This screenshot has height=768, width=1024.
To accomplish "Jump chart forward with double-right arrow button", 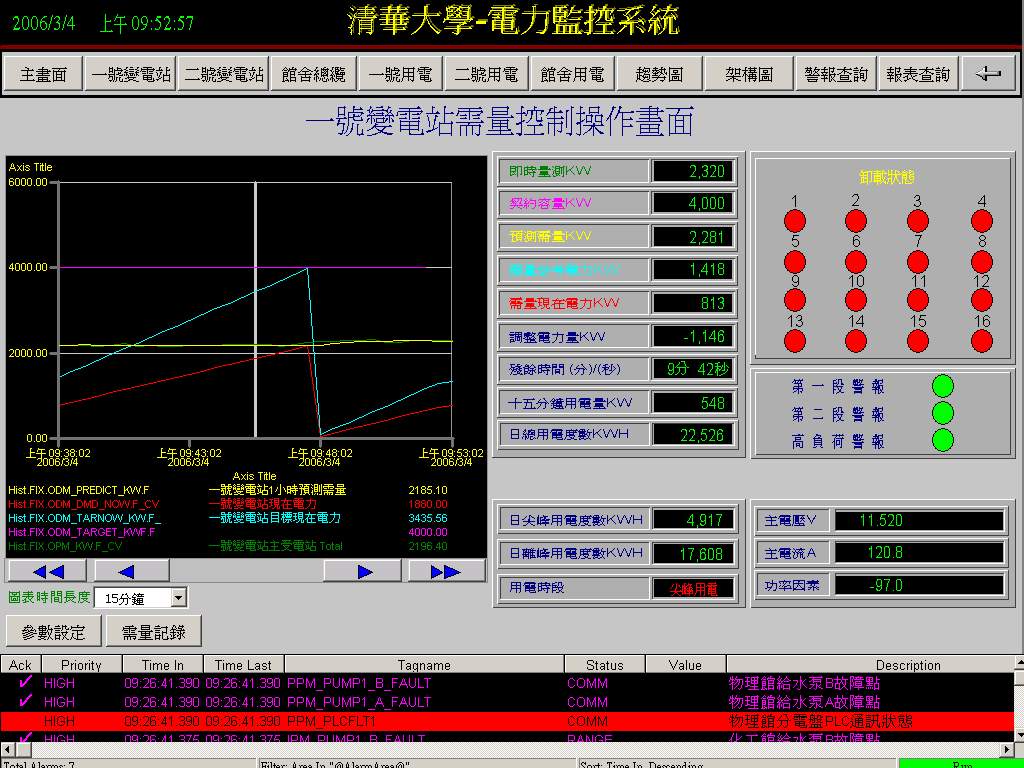I will [x=445, y=571].
